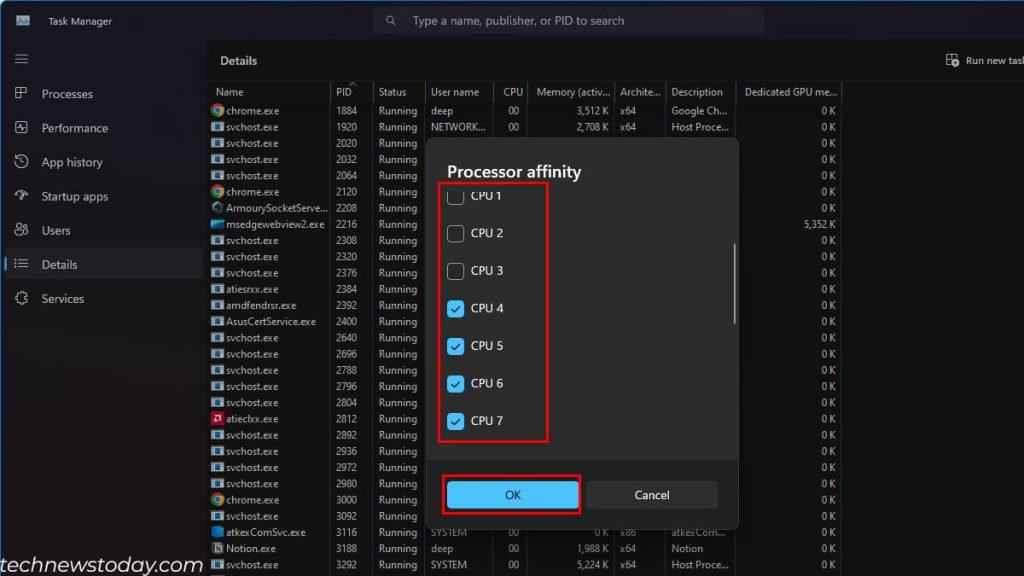Dismiss the dialog with Cancel
The image size is (1024, 576).
[651, 494]
